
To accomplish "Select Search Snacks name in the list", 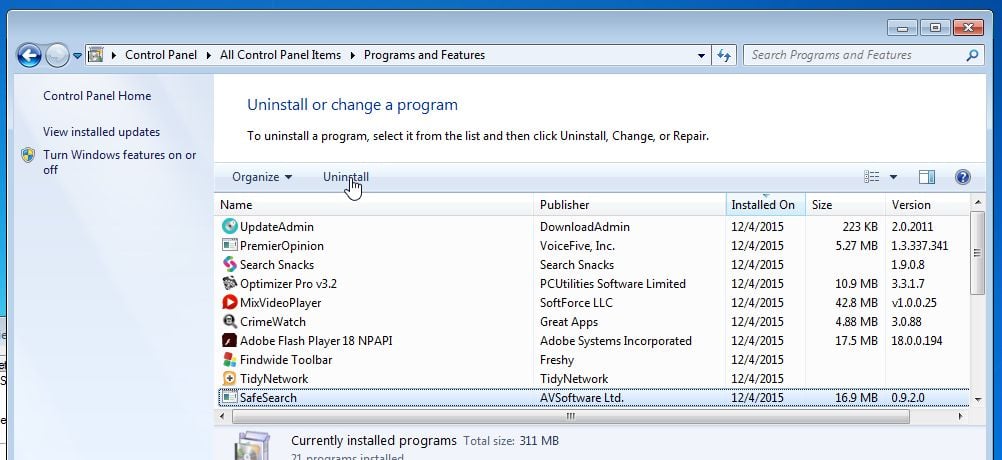I will click(x=277, y=264).
